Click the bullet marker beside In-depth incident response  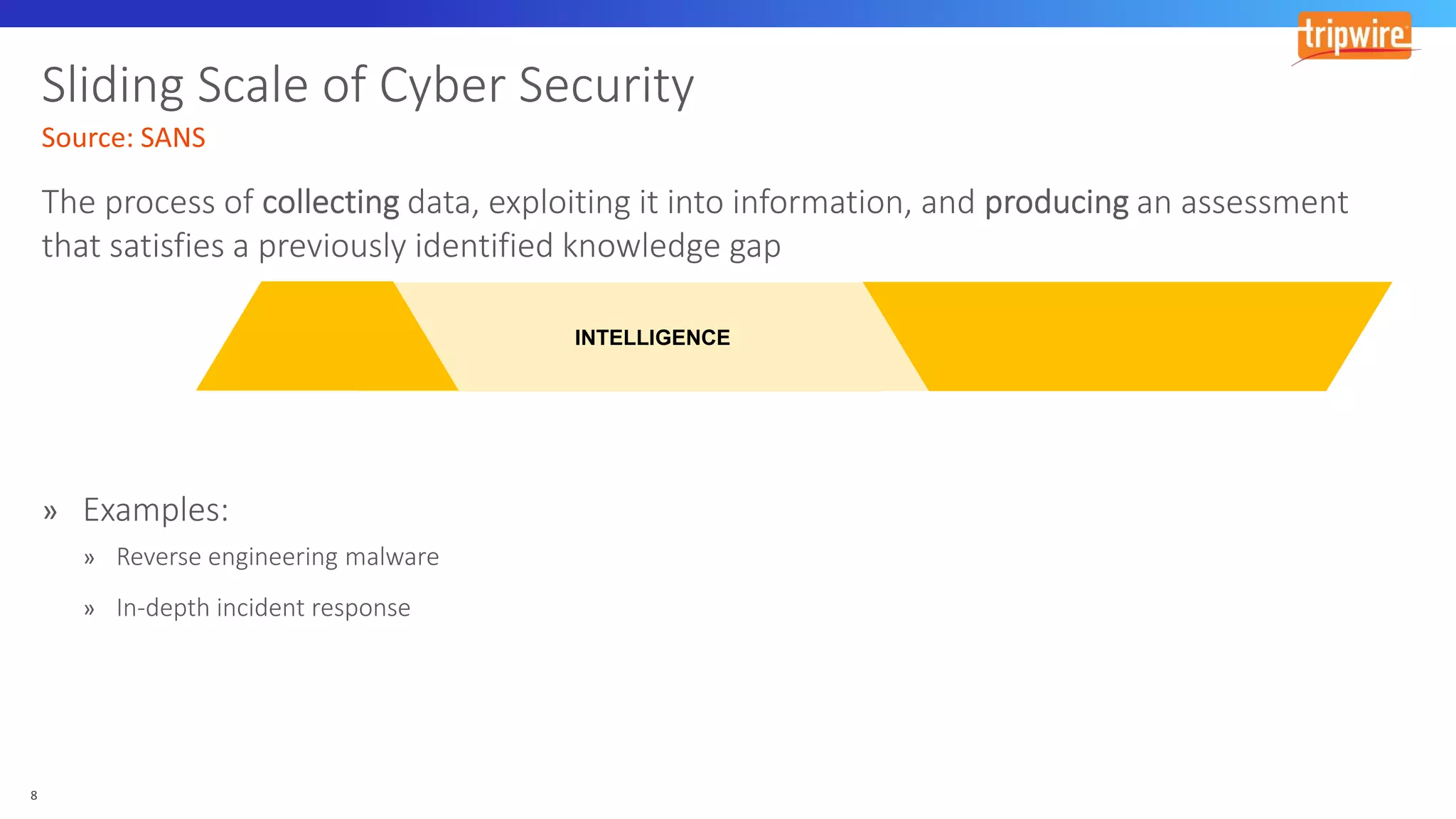click(x=89, y=609)
